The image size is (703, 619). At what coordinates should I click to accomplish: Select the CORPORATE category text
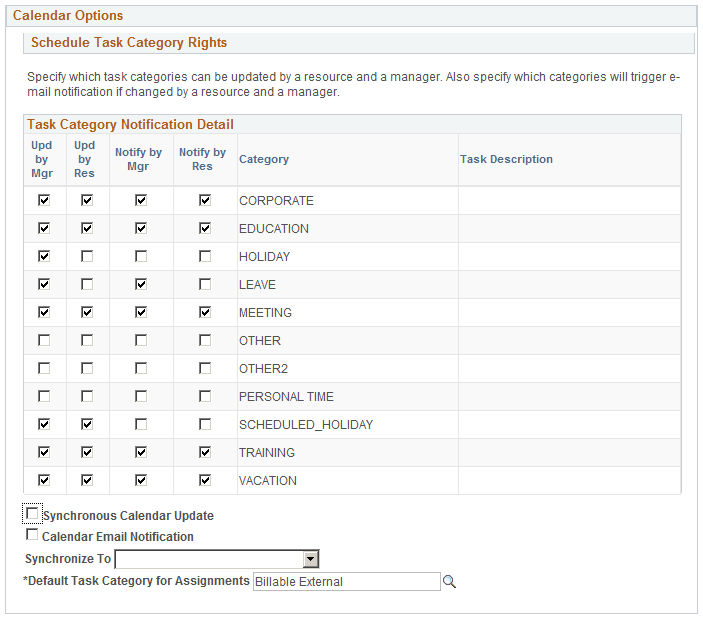[x=276, y=200]
